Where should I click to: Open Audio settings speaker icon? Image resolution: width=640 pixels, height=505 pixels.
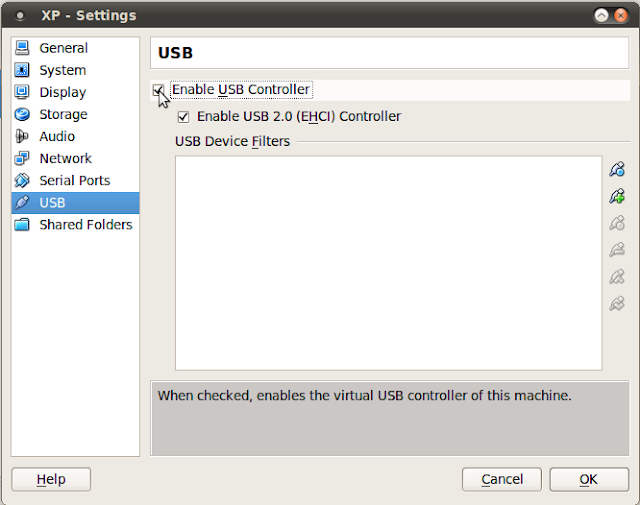click(22, 136)
